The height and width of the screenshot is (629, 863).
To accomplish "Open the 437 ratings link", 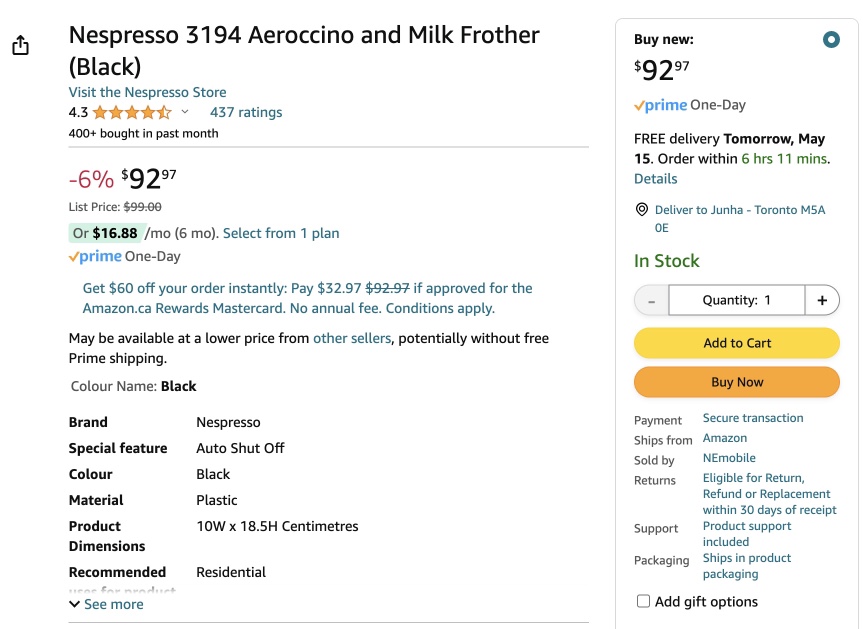I will (x=246, y=112).
